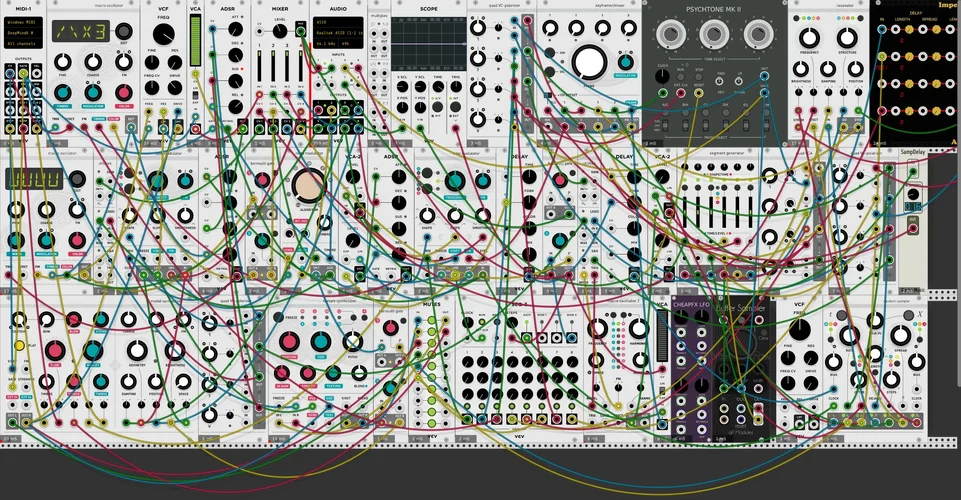Click the HARMONICS knob on macro oscillator 2

click(x=639, y=329)
